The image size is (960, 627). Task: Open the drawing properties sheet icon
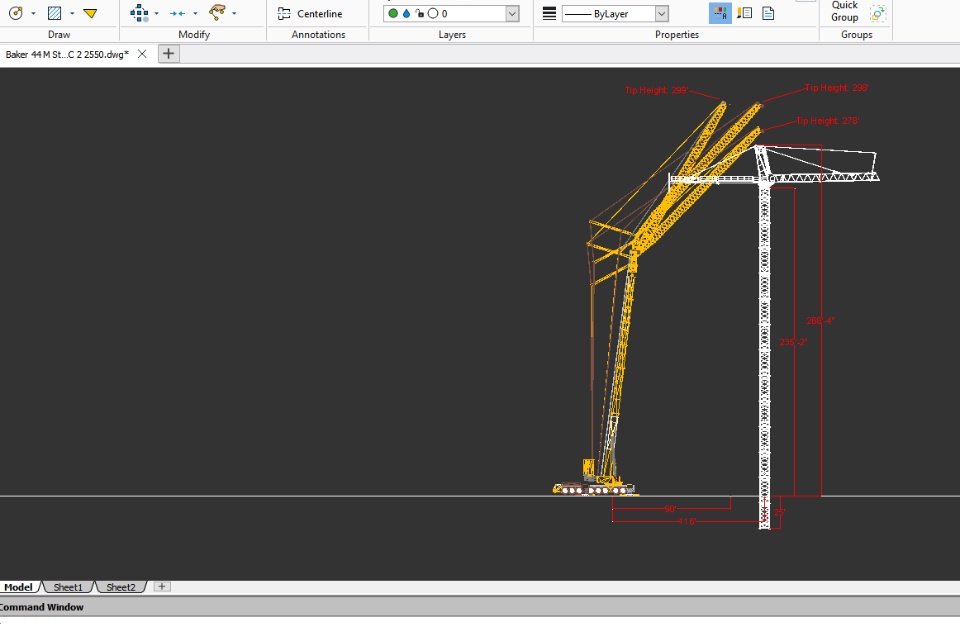pos(768,14)
